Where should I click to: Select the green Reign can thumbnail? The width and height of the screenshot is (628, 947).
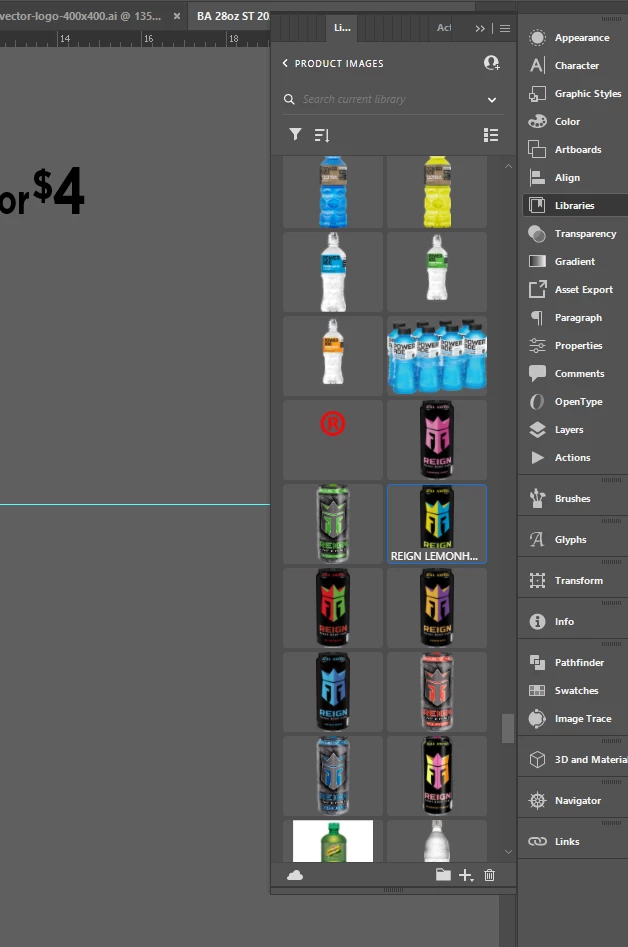pyautogui.click(x=333, y=524)
